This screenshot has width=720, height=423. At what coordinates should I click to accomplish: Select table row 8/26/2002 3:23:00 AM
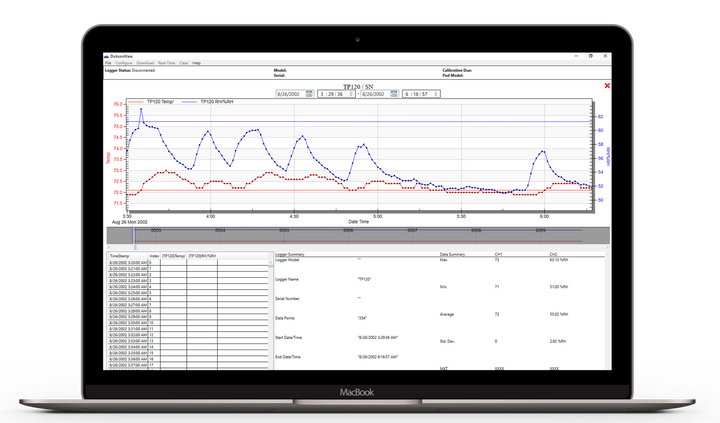pos(188,281)
